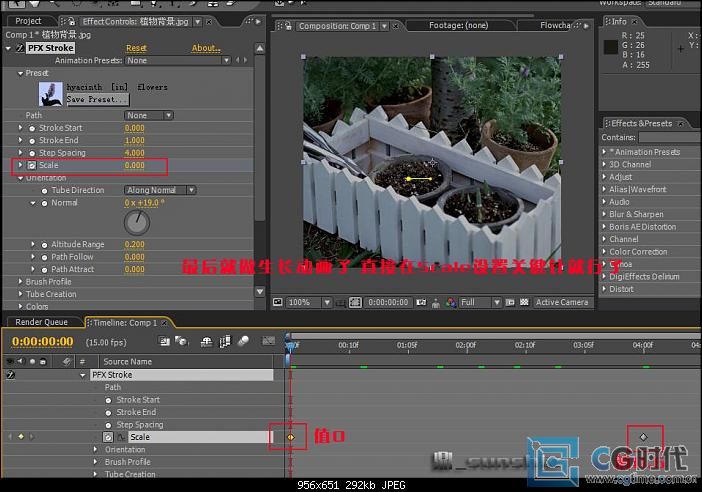
Task: Toggle the PFX Stroke effect switch
Action: point(20,48)
